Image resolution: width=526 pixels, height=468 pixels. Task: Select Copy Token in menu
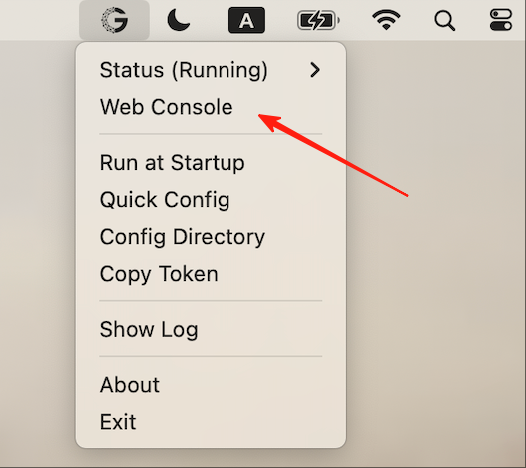click(211, 274)
